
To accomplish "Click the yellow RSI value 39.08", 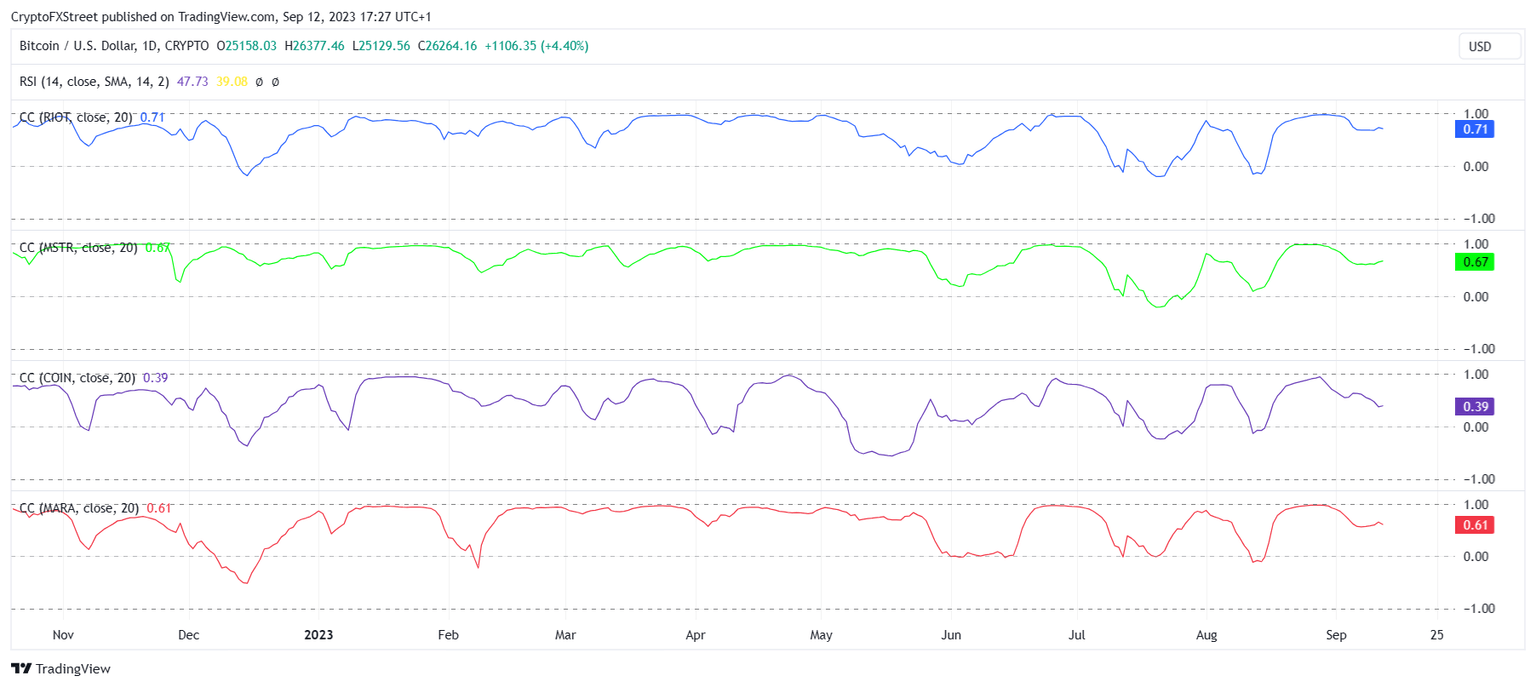I will (x=232, y=82).
